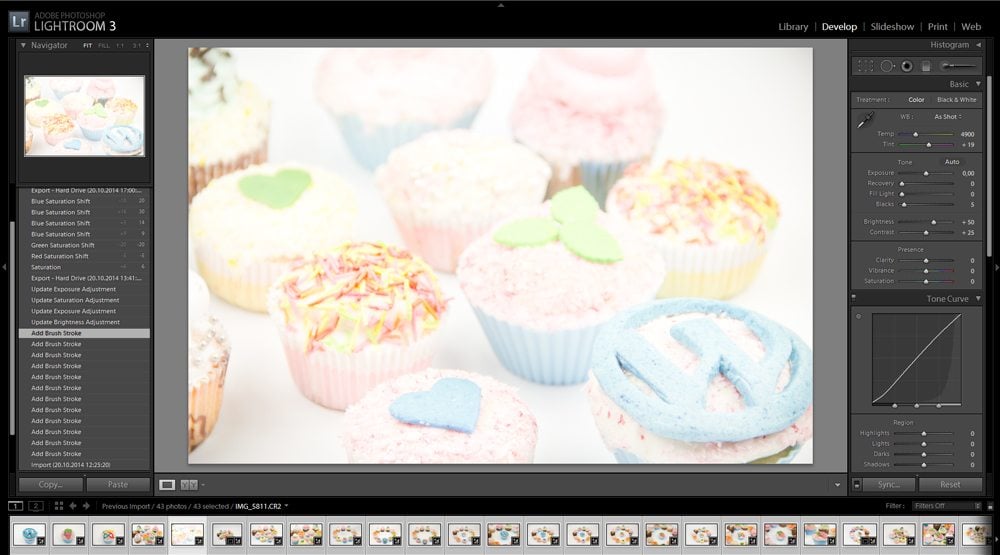Click the Before/After YY view icon
The image size is (1000, 555).
tap(189, 485)
